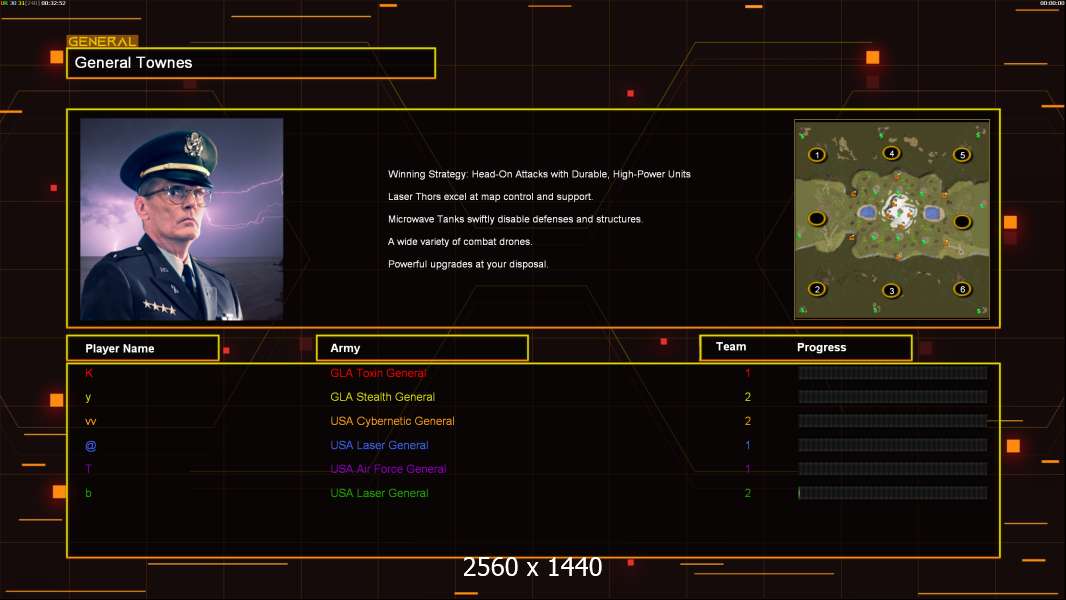Click the loading progress bar for player y
The image size is (1066, 600).
(x=893, y=397)
